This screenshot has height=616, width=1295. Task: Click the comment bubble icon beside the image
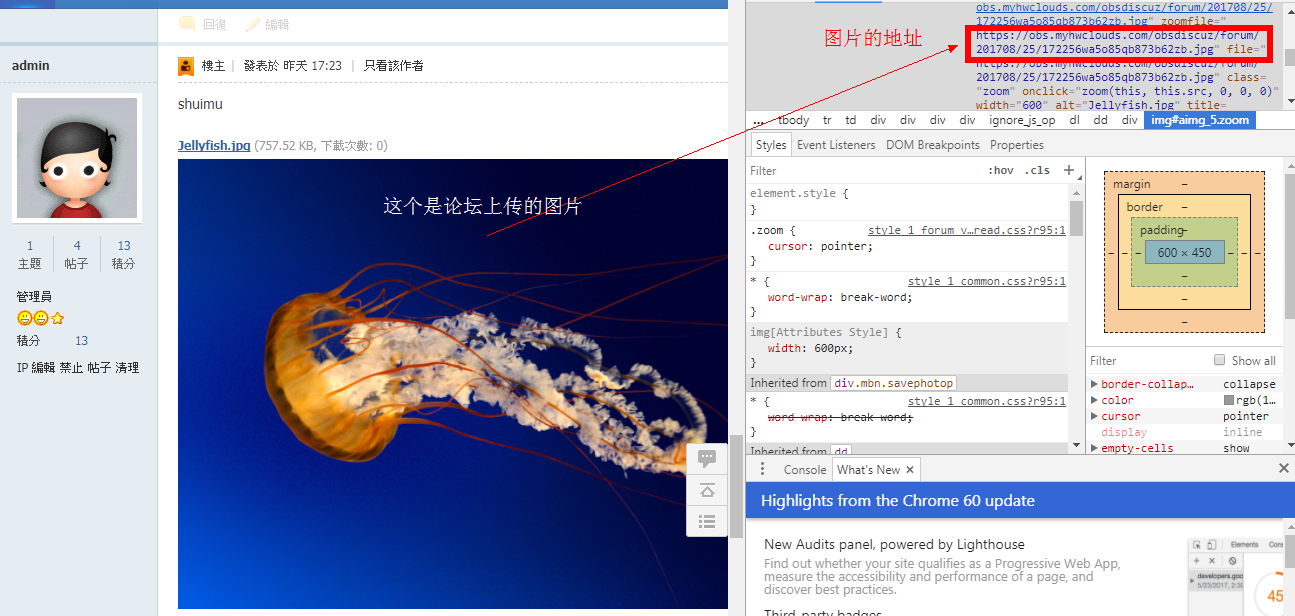(707, 459)
